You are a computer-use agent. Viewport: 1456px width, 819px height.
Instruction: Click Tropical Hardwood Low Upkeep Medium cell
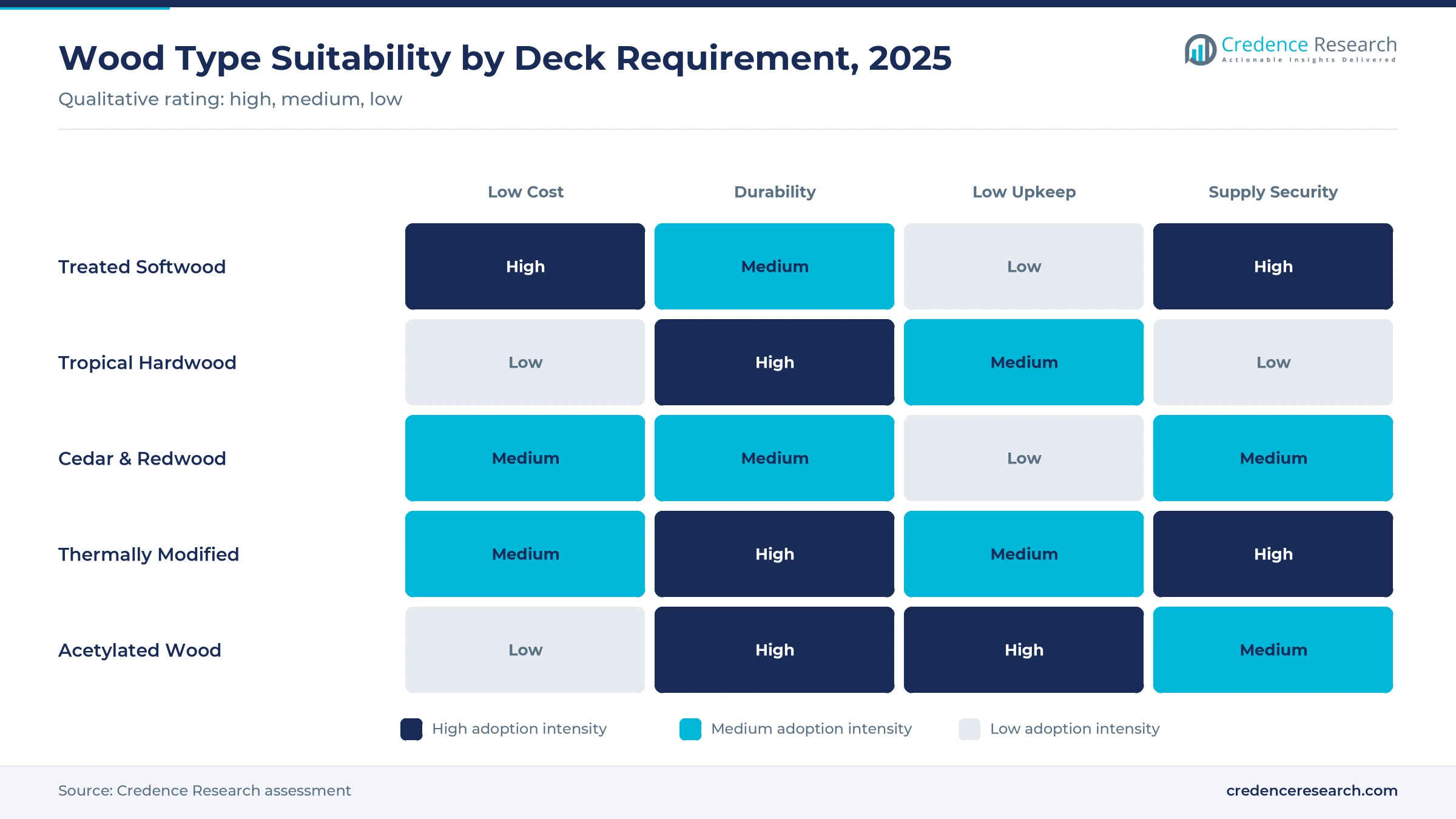point(1024,362)
